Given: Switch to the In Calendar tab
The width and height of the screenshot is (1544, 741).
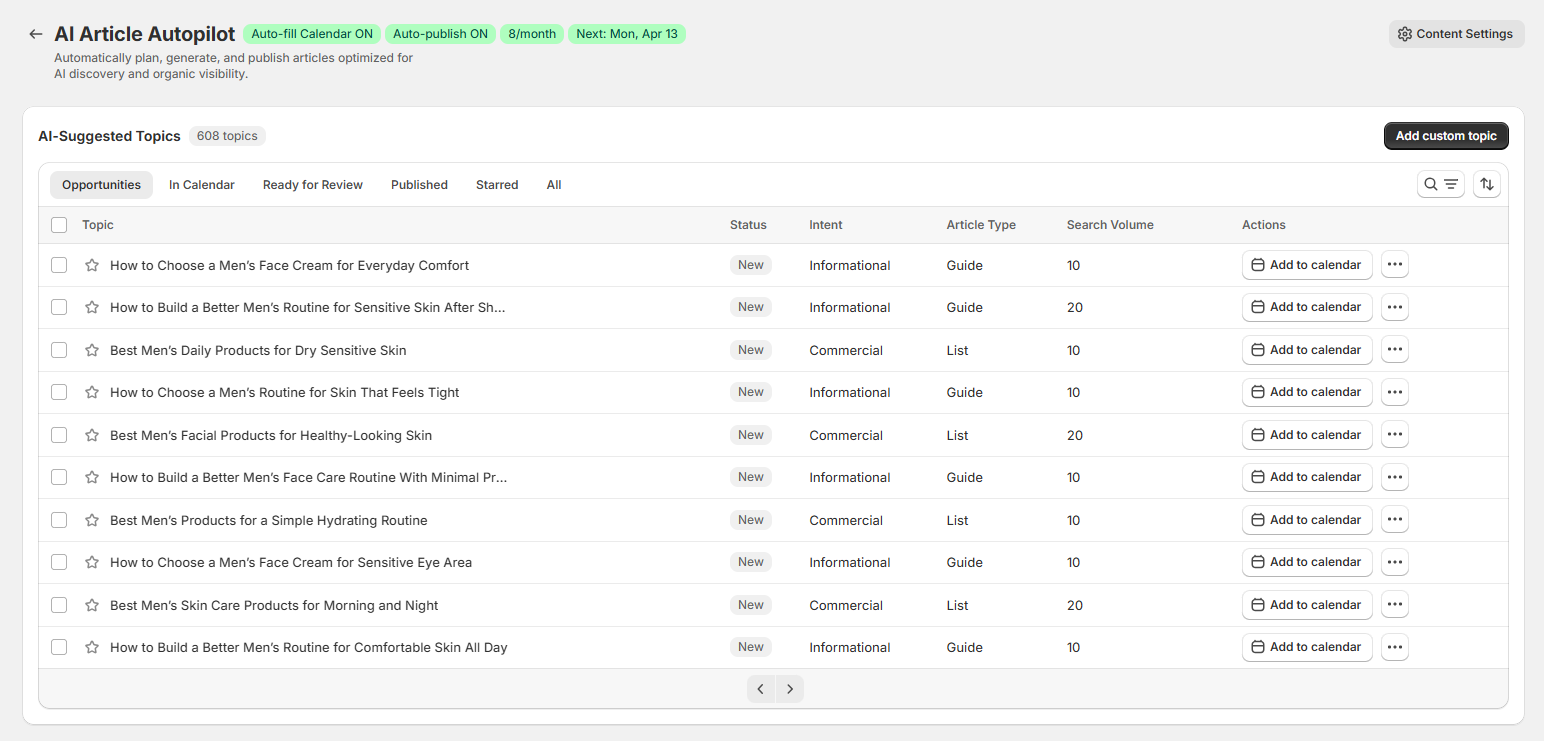Looking at the screenshot, I should click(201, 185).
